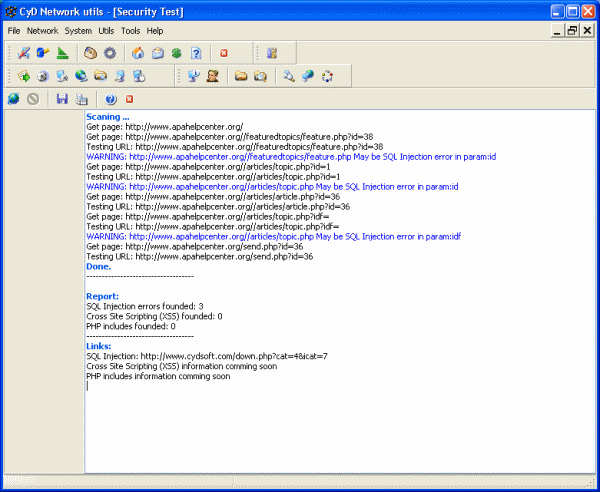The height and width of the screenshot is (492, 600).
Task: Click the grey stop scan icon
Action: point(33,99)
